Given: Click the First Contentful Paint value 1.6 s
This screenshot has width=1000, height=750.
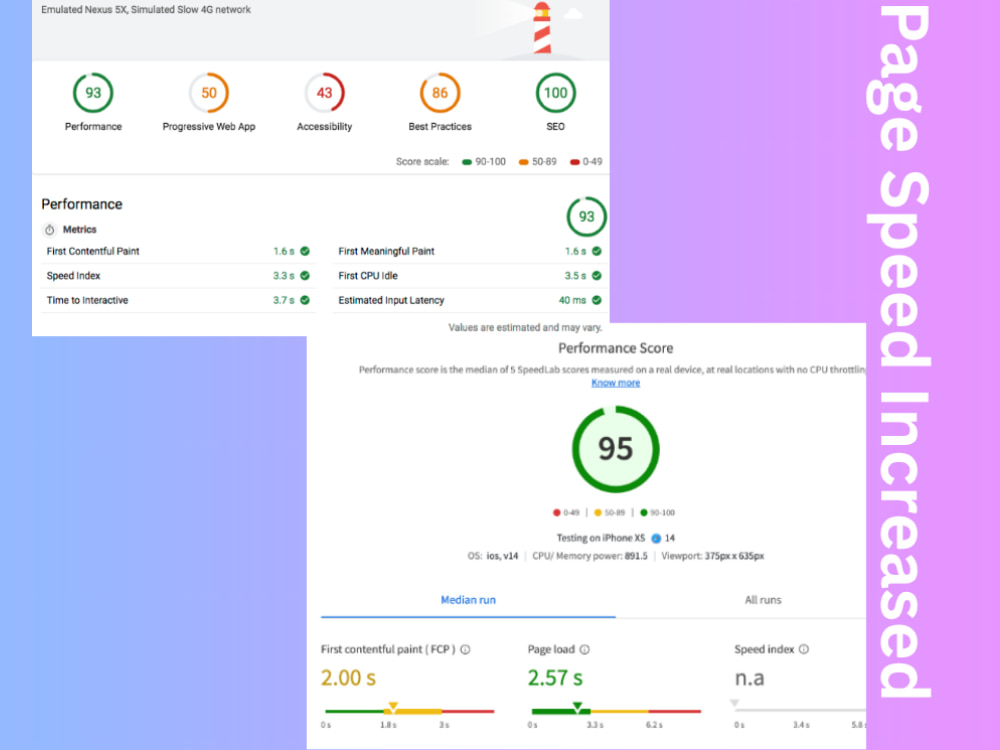Looking at the screenshot, I should click(x=284, y=251).
